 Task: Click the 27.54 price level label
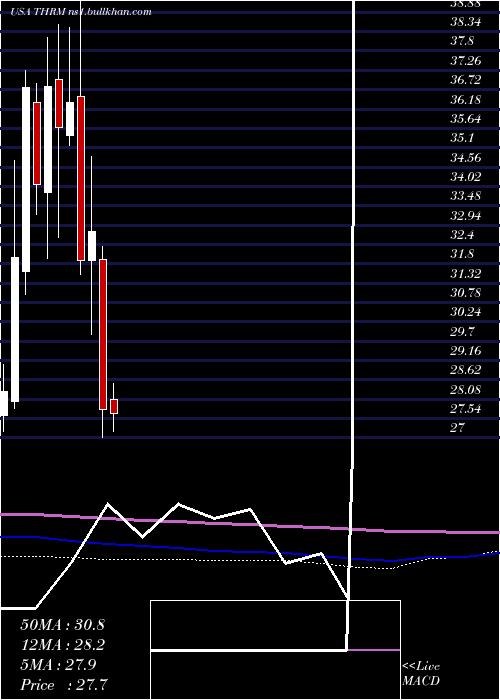click(x=466, y=409)
